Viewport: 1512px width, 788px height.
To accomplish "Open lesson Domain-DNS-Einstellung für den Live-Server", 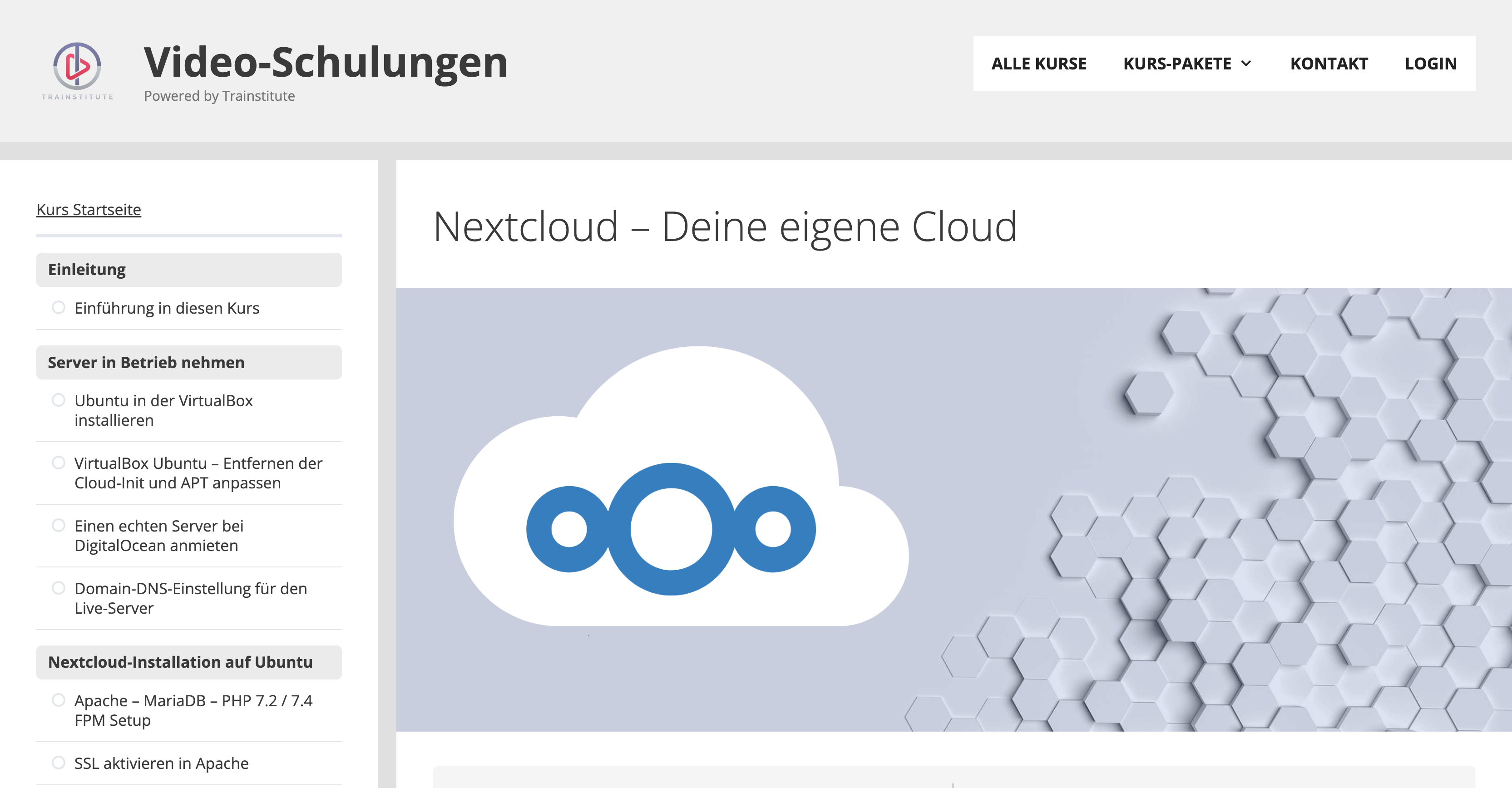I will pos(191,598).
